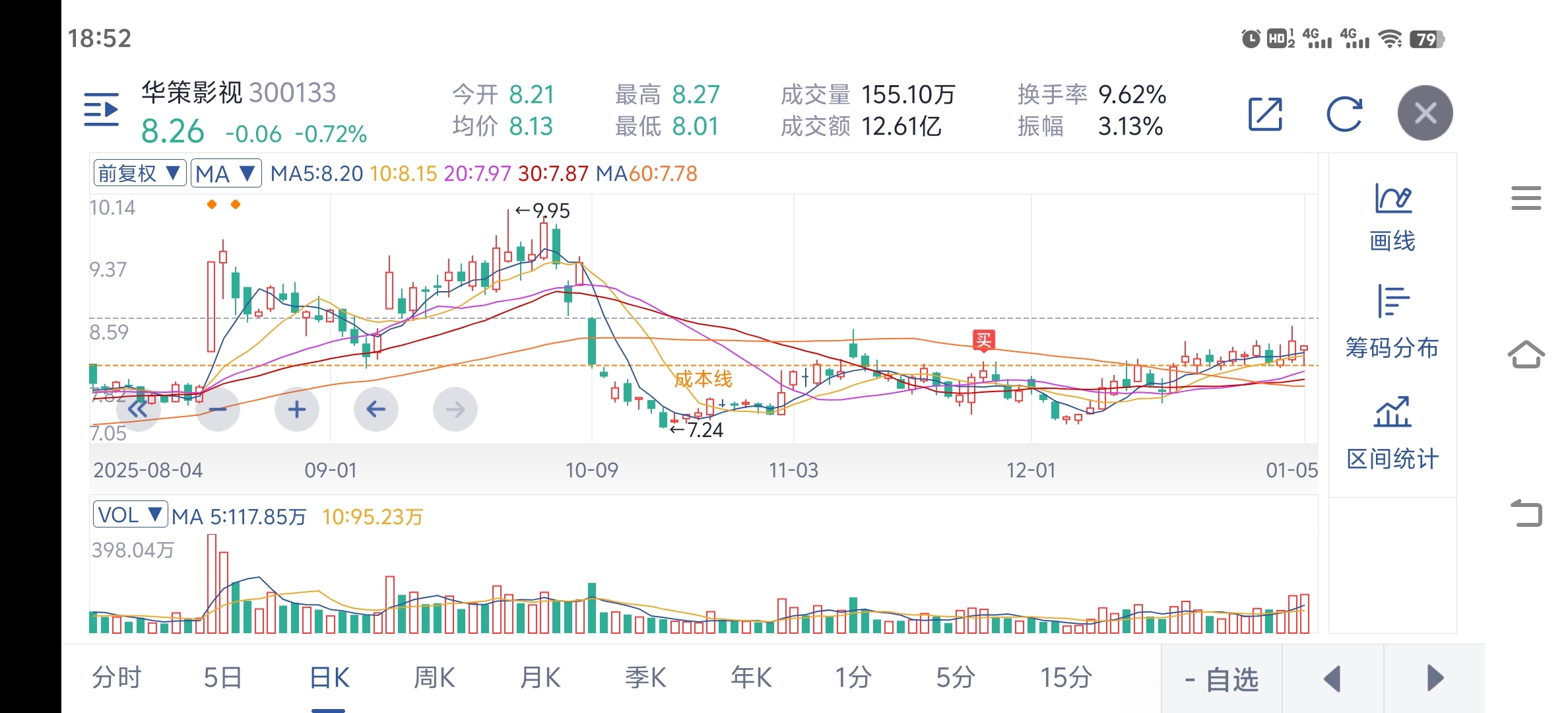Zoom in chart with plus button
Viewport: 1568px width, 713px height.
[297, 409]
